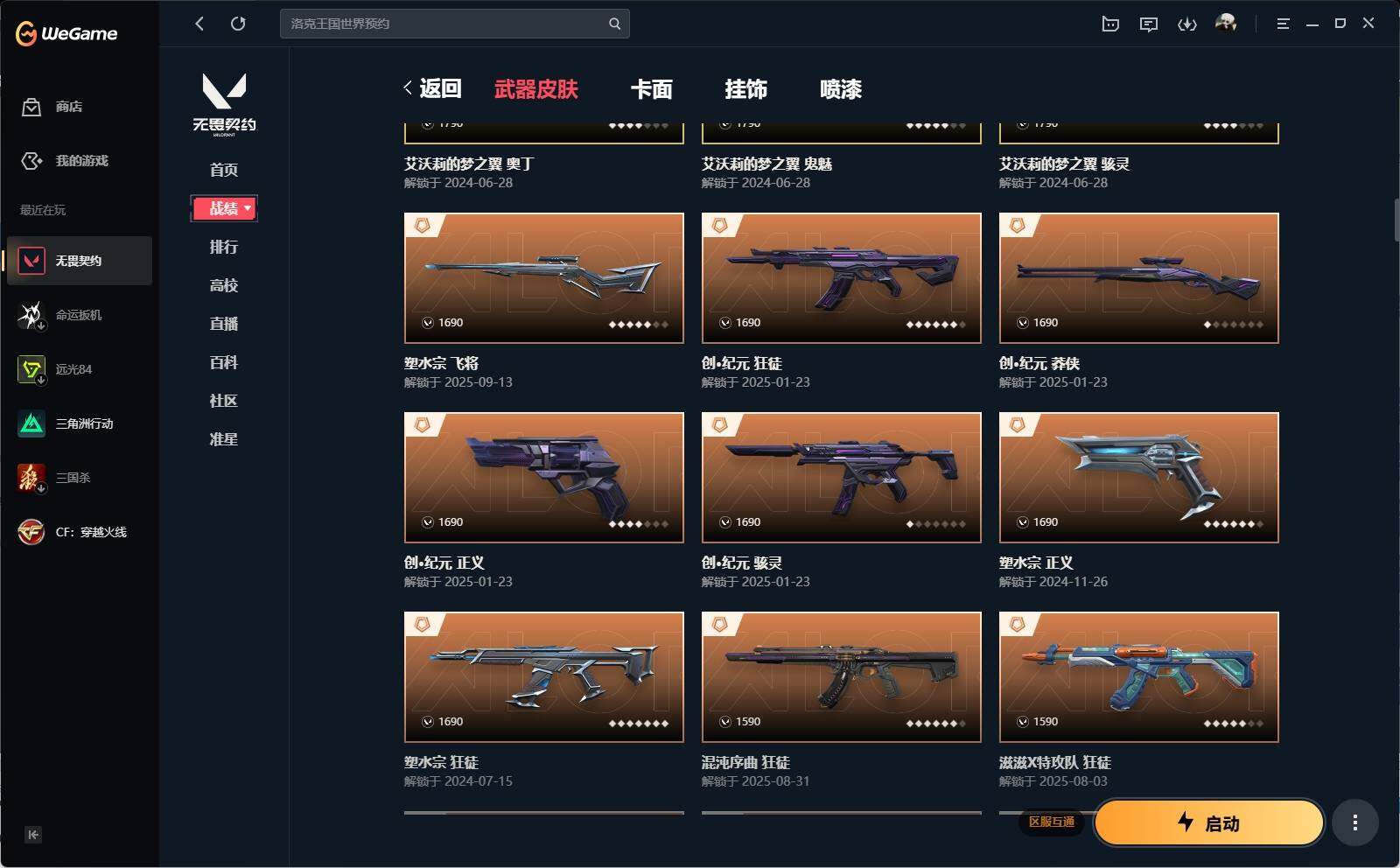Screen dimensions: 1400x868
Task: Open the three-dot more options button
Action: (x=1355, y=822)
